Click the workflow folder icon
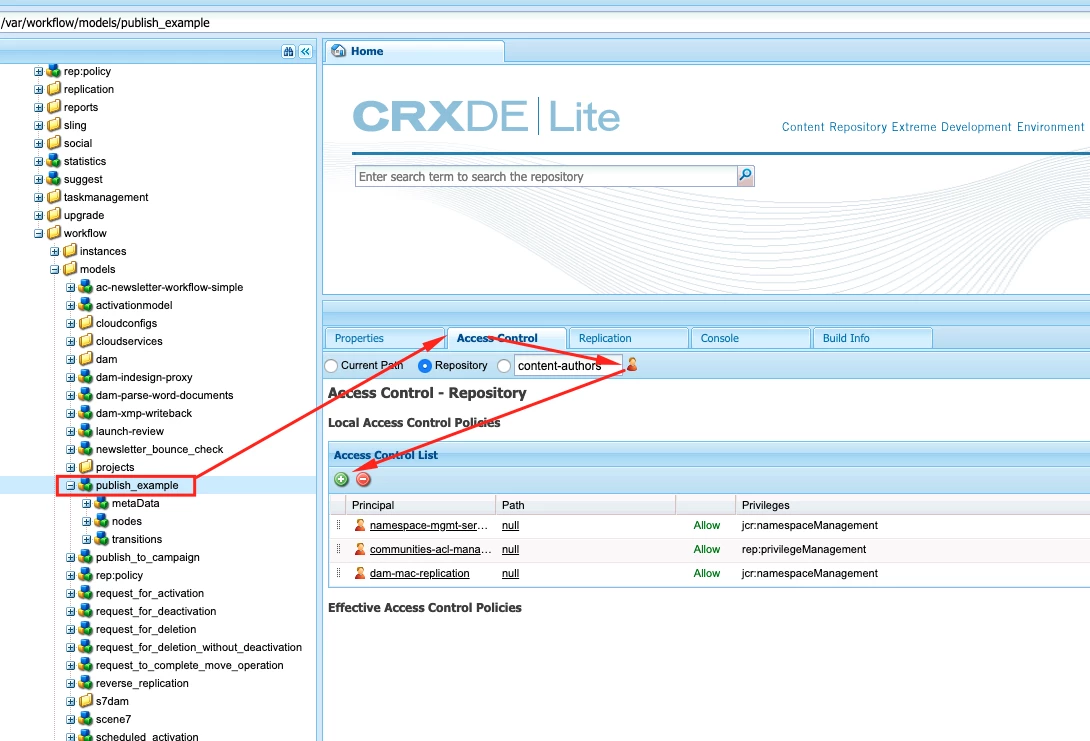 coord(54,233)
